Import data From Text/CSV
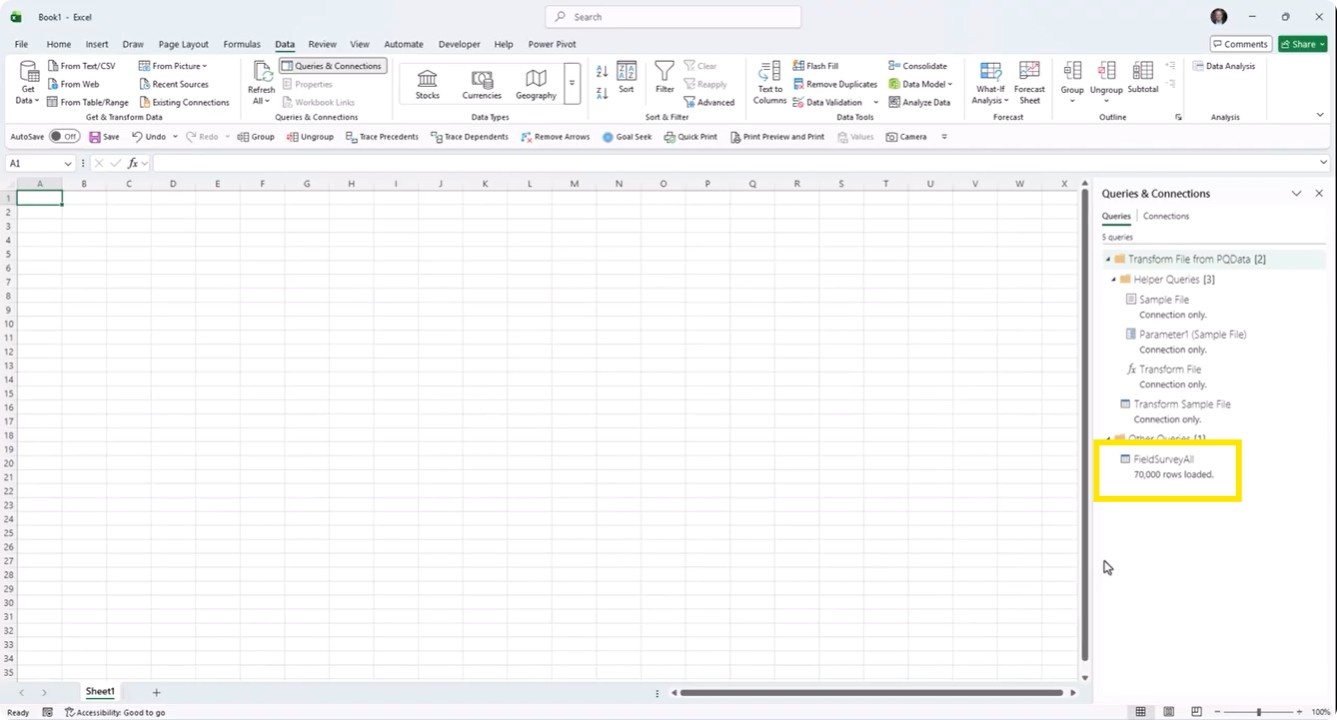 coord(81,66)
